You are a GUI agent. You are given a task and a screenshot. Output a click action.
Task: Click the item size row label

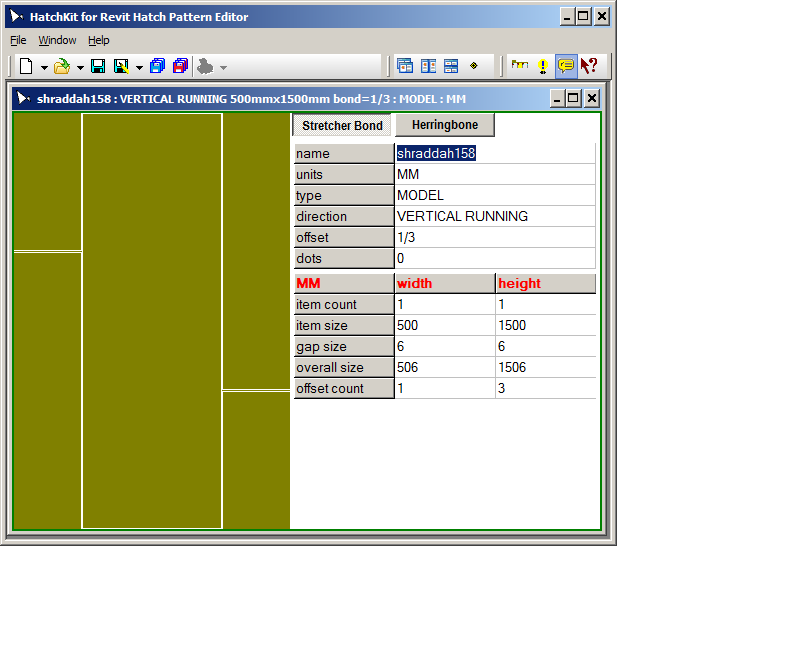(344, 325)
